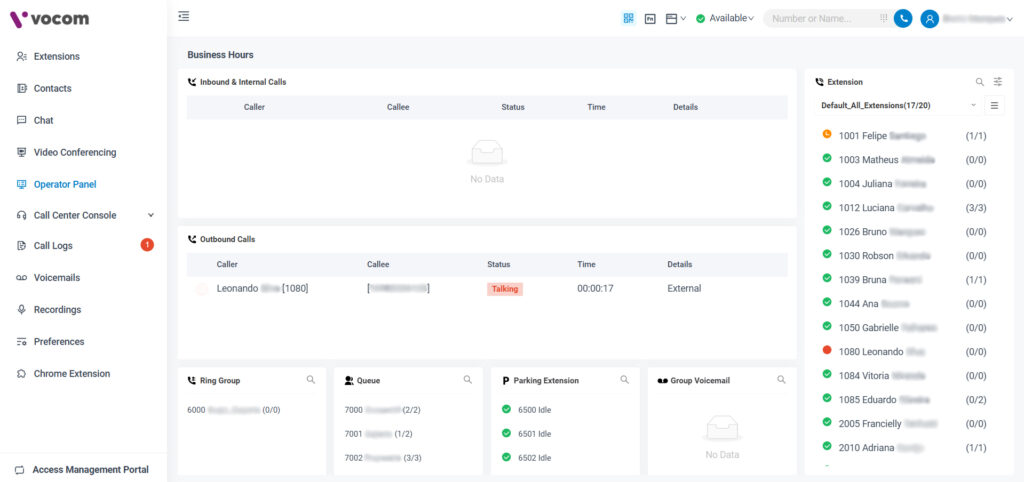1024x482 pixels.
Task: Open Extension panel filter settings icon
Action: (998, 82)
